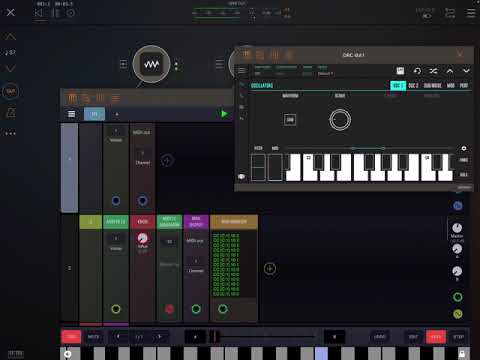This screenshot has height=360, width=480.
Task: Save preset with the floppy disk icon
Action: (x=400, y=71)
